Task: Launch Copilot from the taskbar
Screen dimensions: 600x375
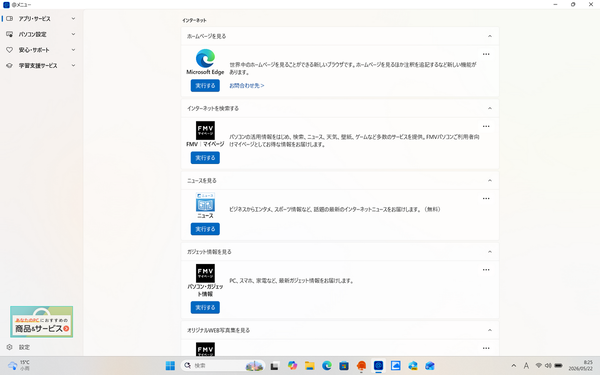Action: point(293,365)
